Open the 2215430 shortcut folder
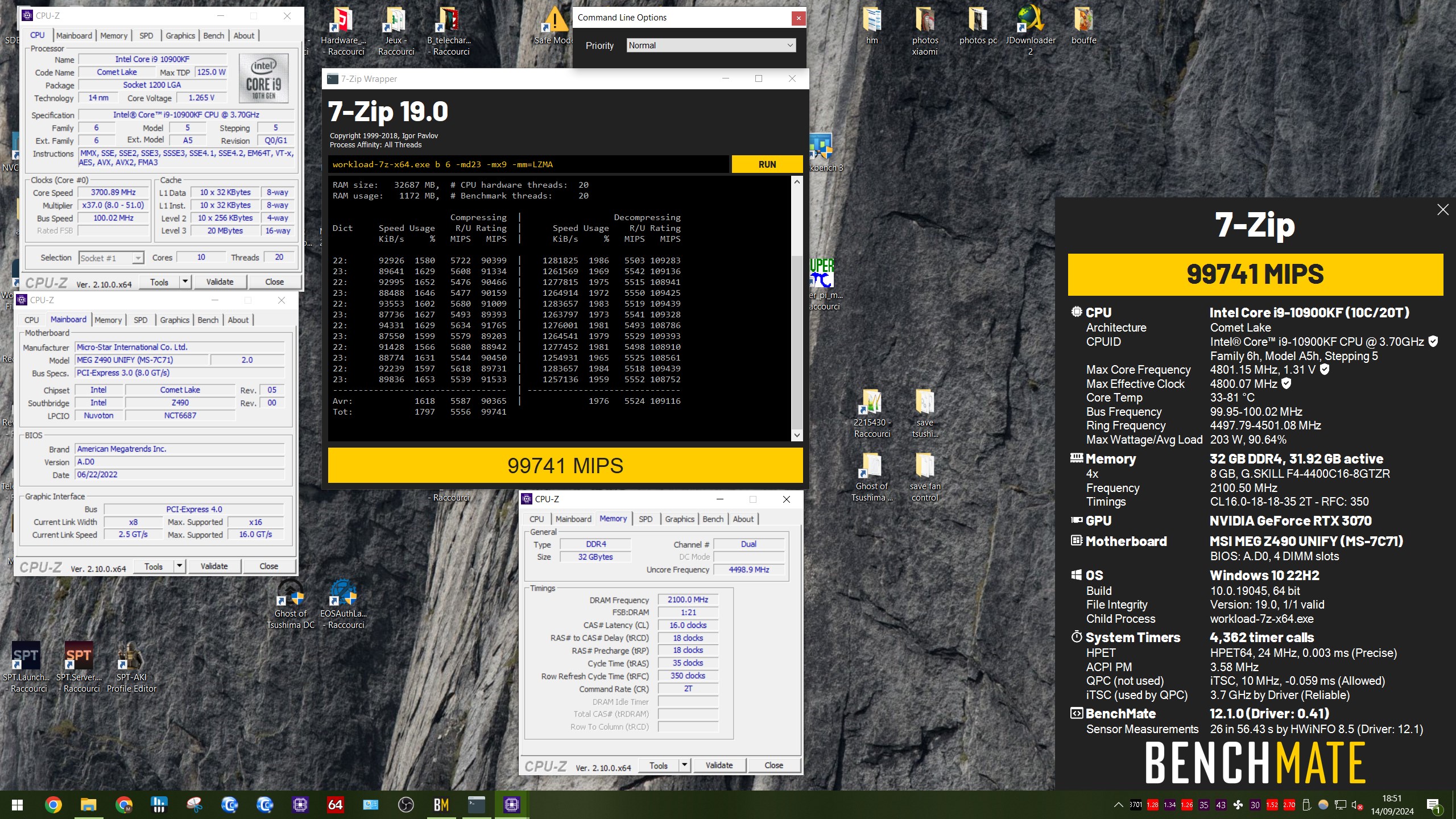1456x819 pixels. pyautogui.click(x=872, y=413)
